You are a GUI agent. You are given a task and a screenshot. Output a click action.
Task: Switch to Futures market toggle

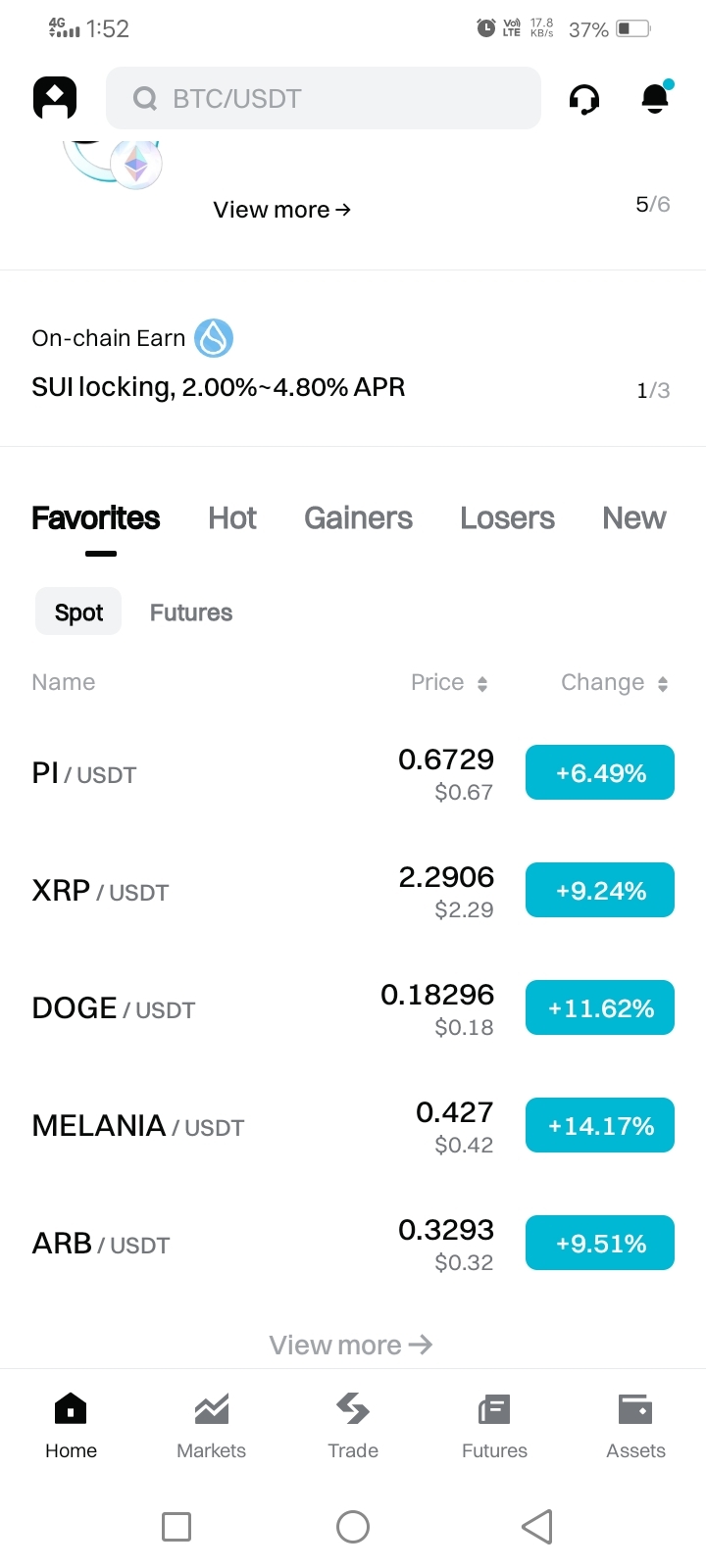[x=191, y=612]
